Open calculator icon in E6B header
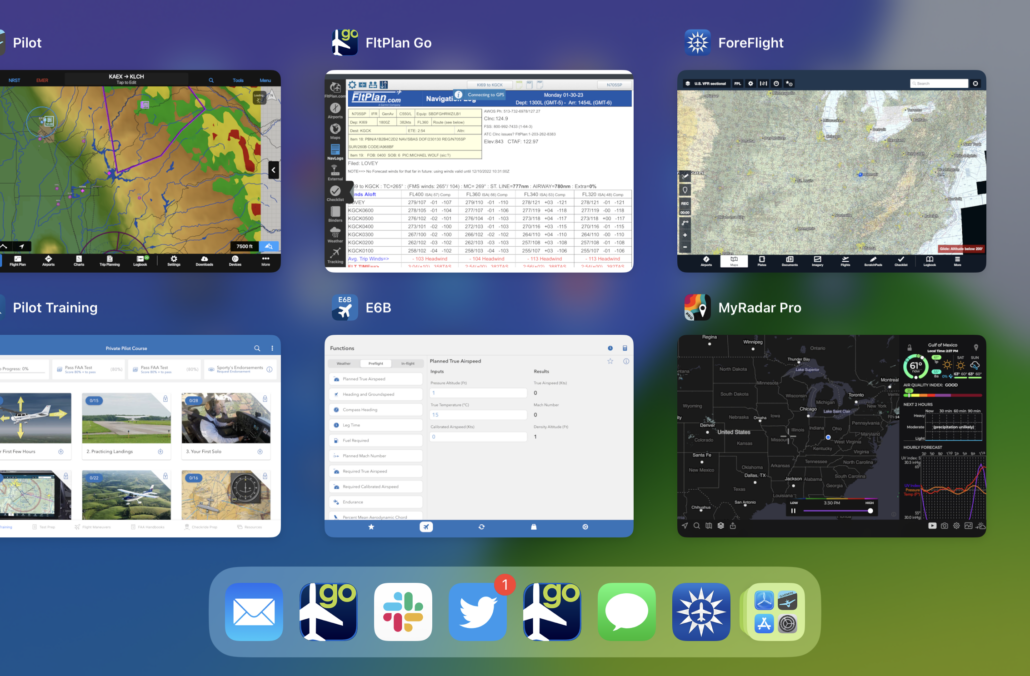Image resolution: width=1030 pixels, height=676 pixels. pyautogui.click(x=625, y=348)
